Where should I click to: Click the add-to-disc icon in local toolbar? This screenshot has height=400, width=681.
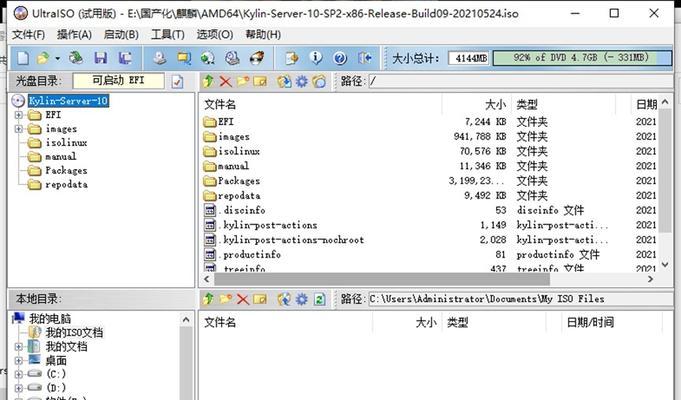tap(284, 299)
